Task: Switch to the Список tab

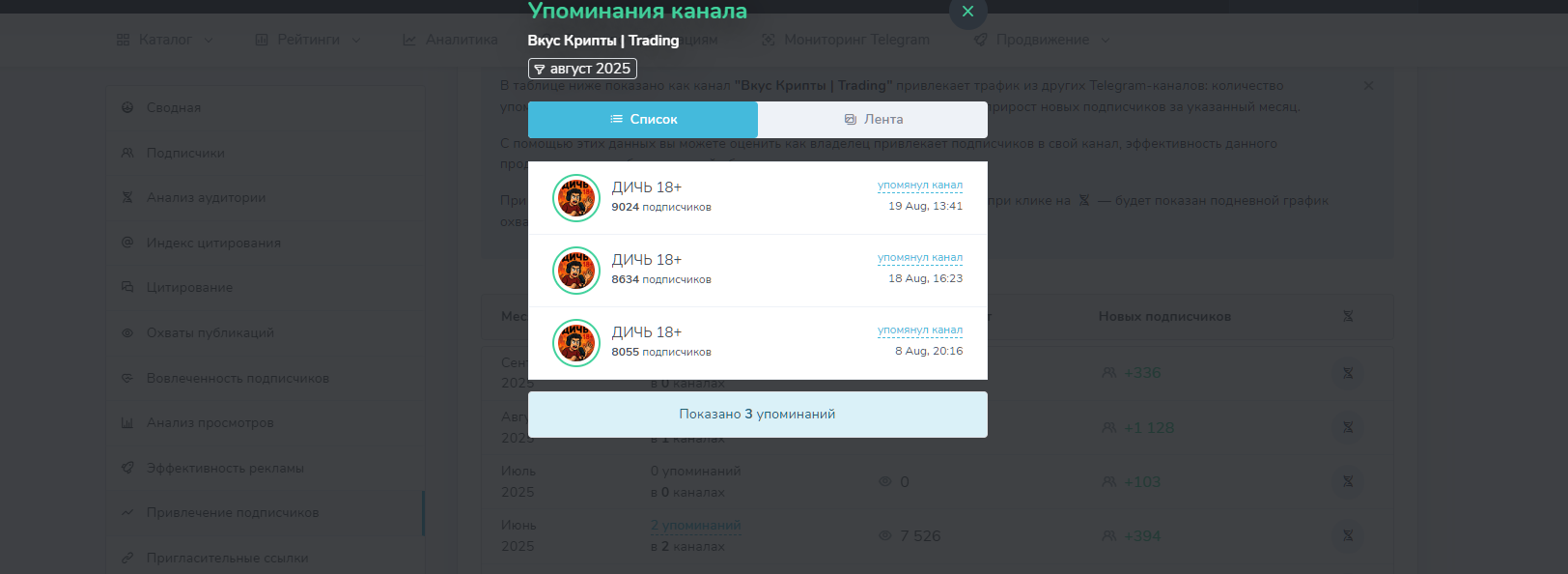Action: 643,120
